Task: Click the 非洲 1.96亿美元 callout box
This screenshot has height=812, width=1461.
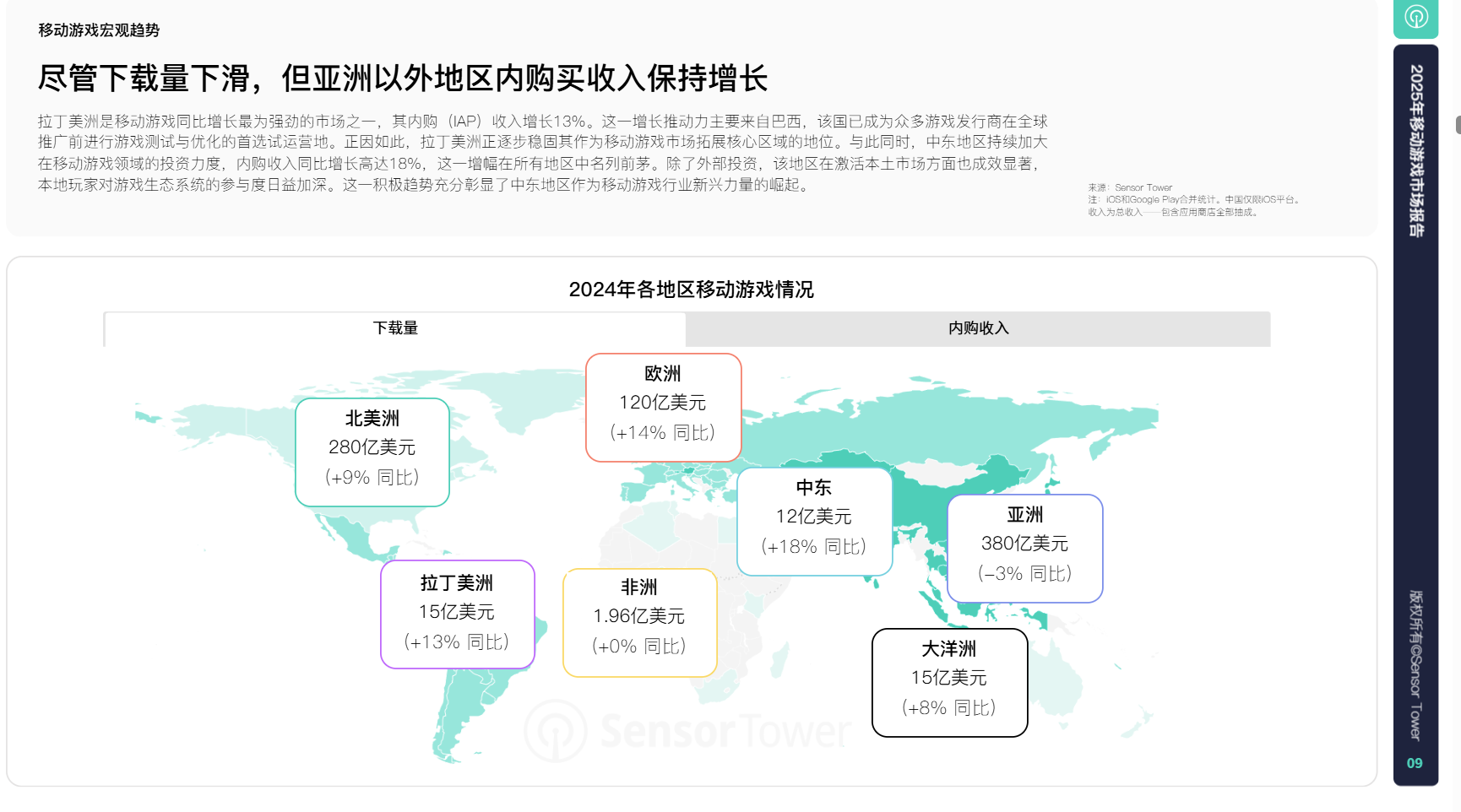Action: pos(639,622)
